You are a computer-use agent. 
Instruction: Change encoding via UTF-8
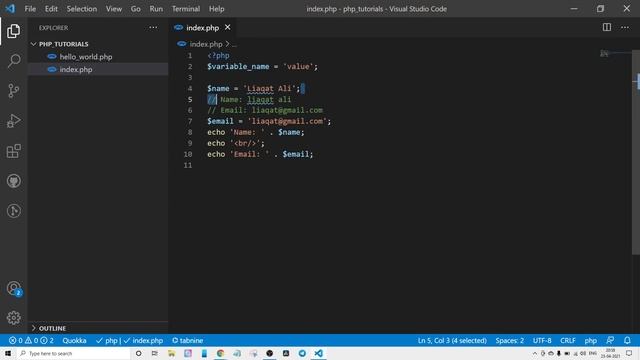click(x=542, y=340)
